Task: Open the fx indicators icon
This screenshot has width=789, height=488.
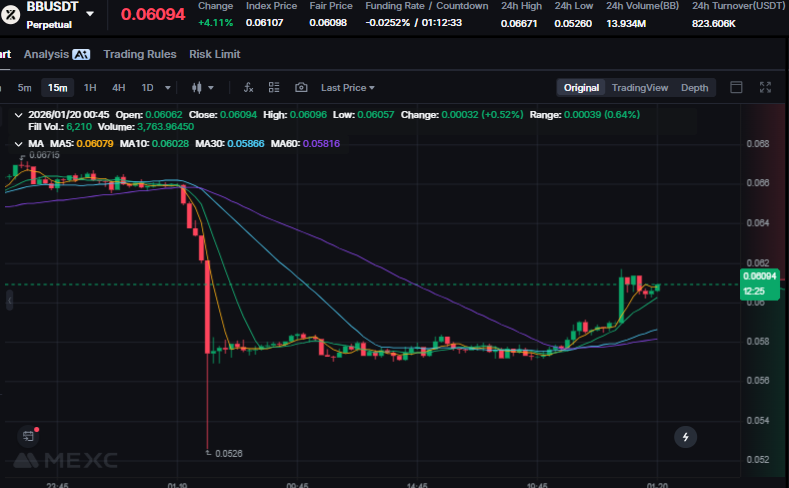Action: click(x=249, y=88)
